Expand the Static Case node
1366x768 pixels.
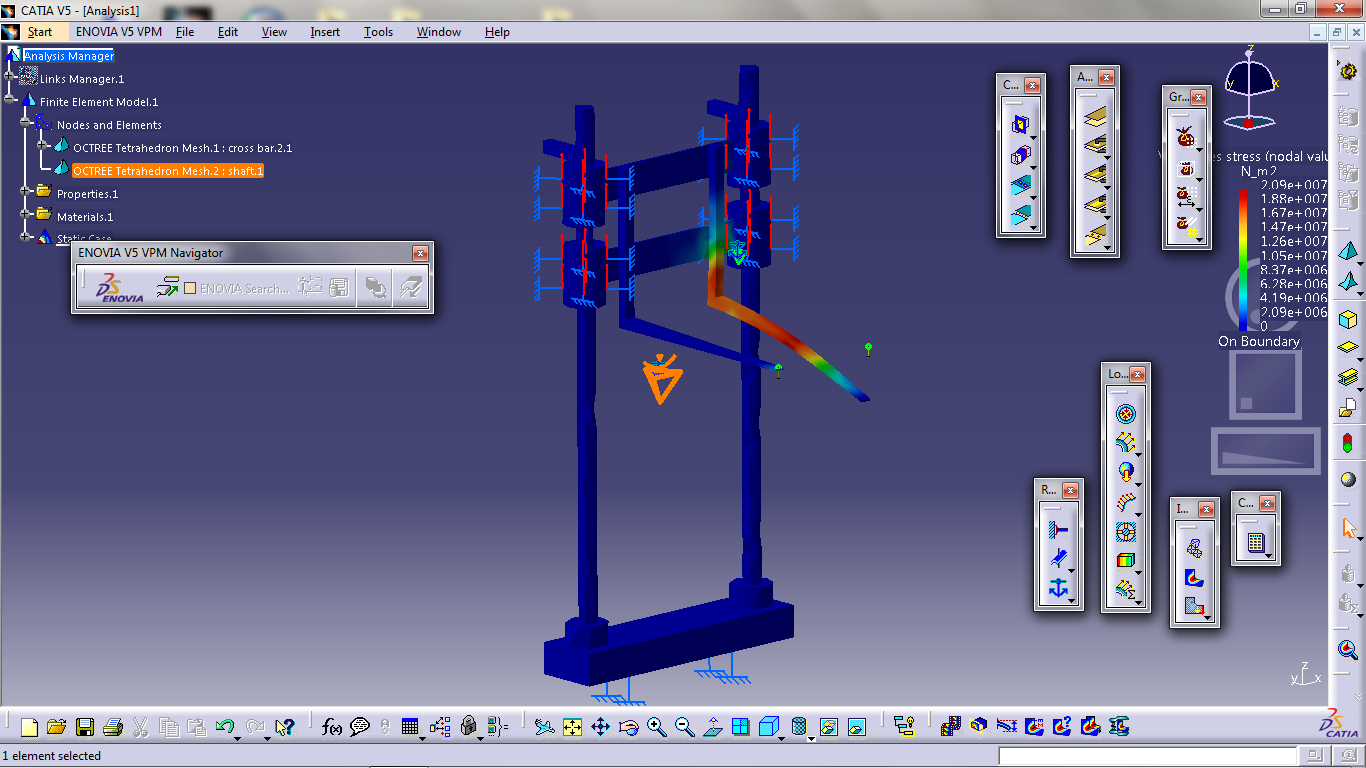25,236
